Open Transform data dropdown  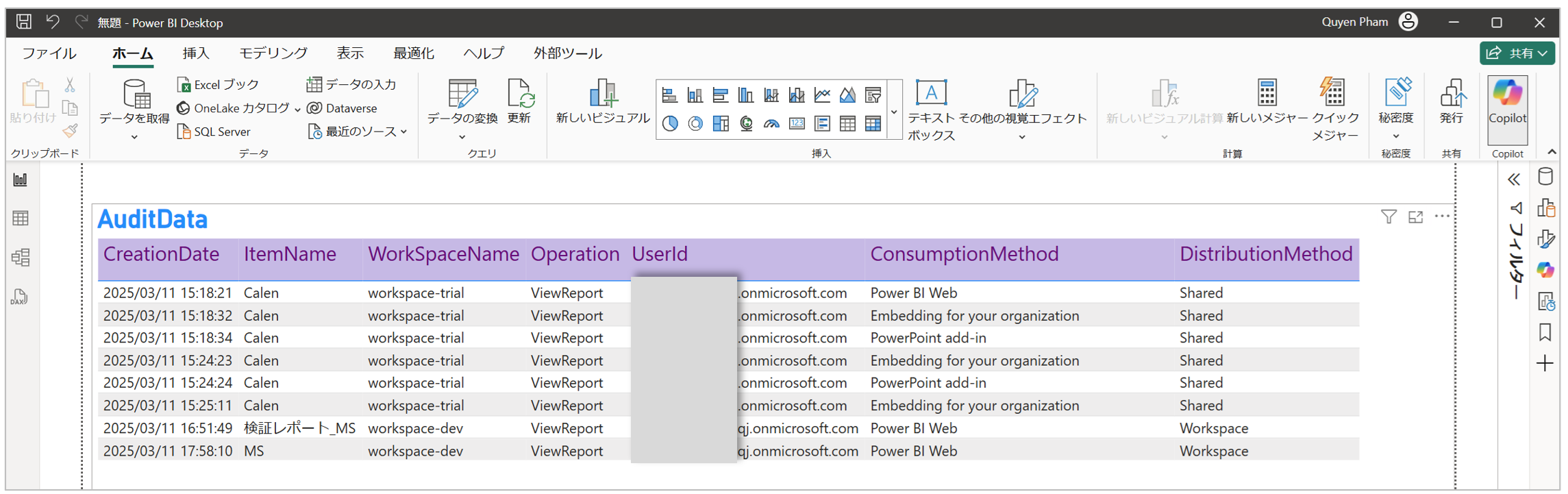pos(462,111)
